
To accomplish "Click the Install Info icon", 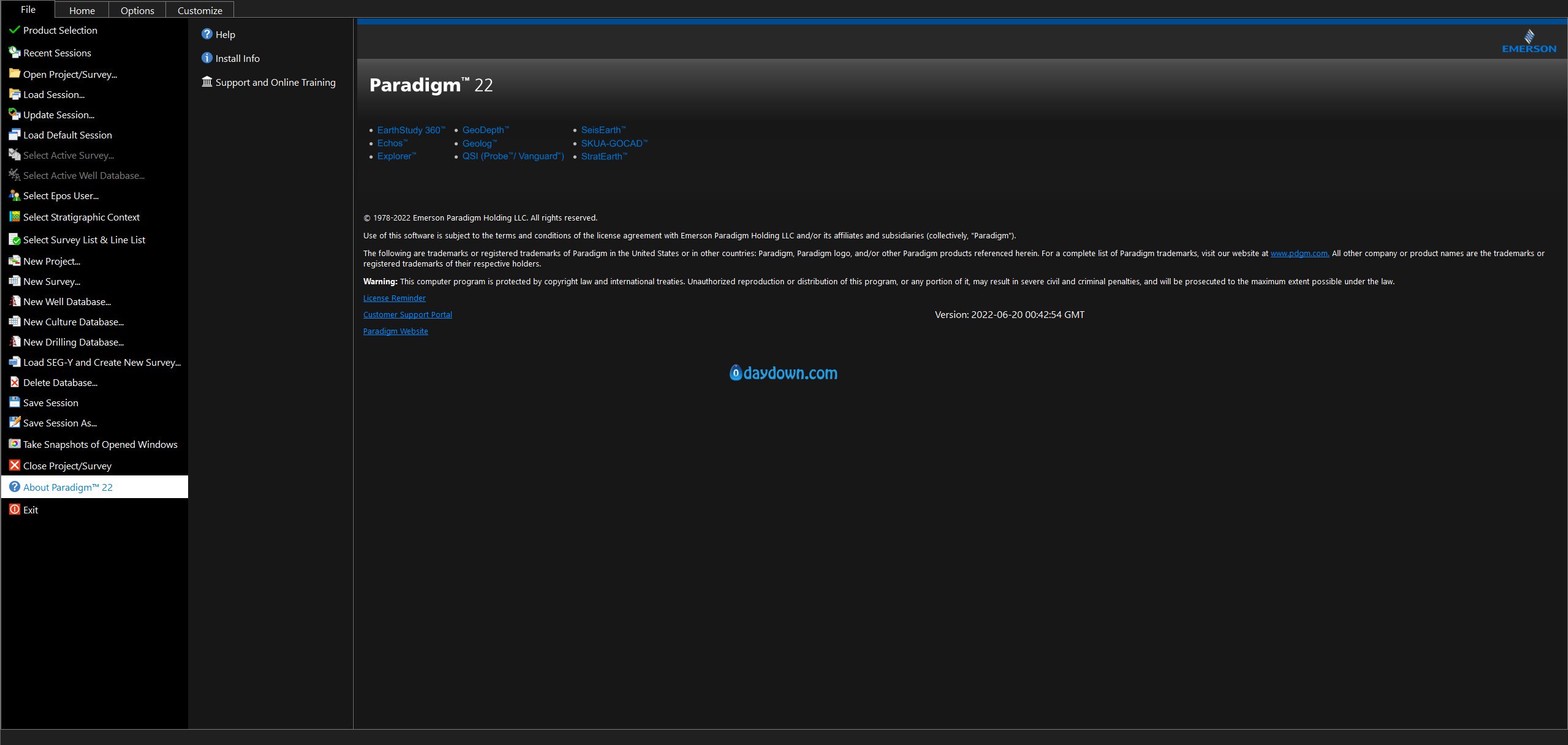I will [207, 58].
